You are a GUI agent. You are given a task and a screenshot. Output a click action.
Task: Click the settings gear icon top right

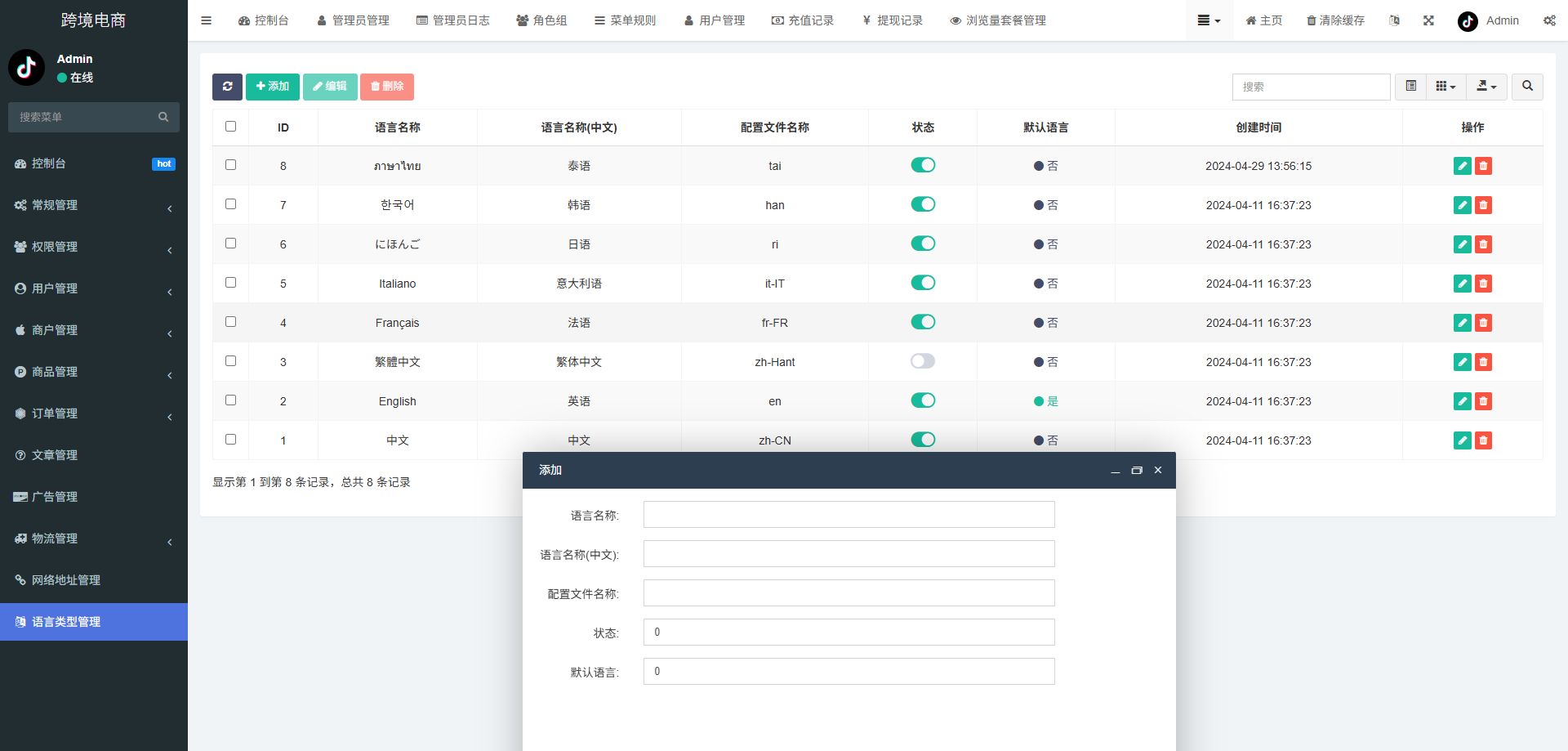click(x=1549, y=20)
